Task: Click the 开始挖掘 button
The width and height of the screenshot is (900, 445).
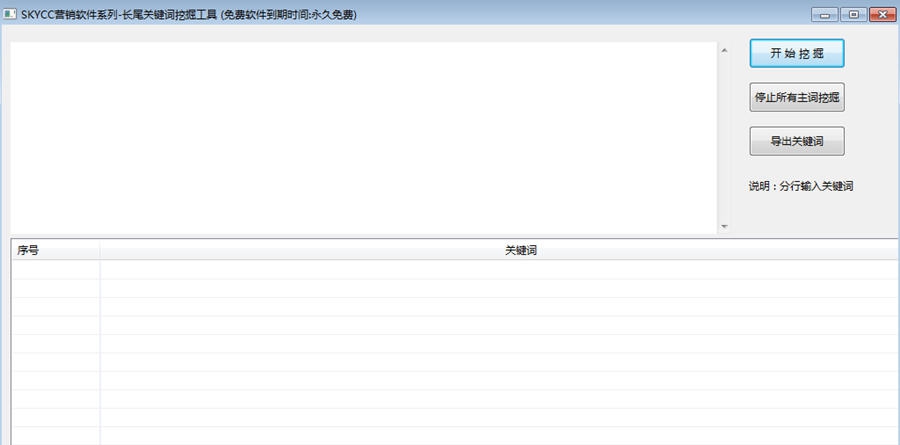Action: tap(797, 53)
